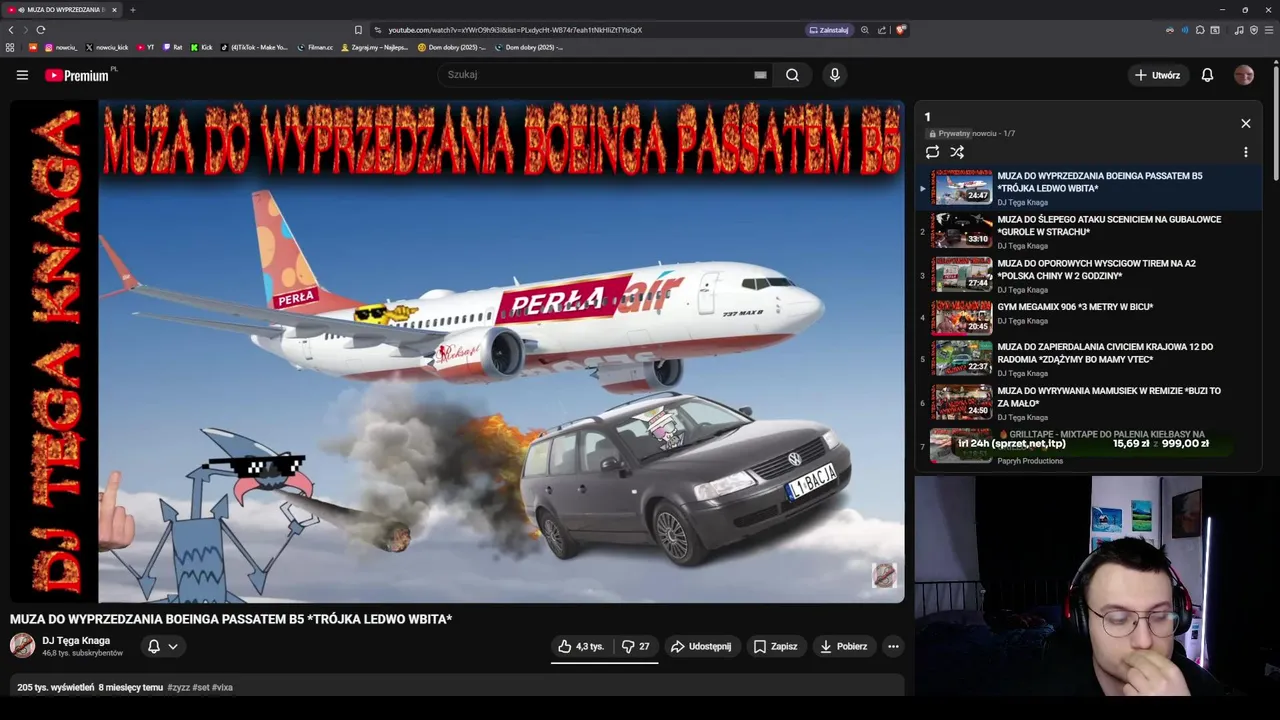
Task: Click Pobierz download button
Action: [843, 646]
